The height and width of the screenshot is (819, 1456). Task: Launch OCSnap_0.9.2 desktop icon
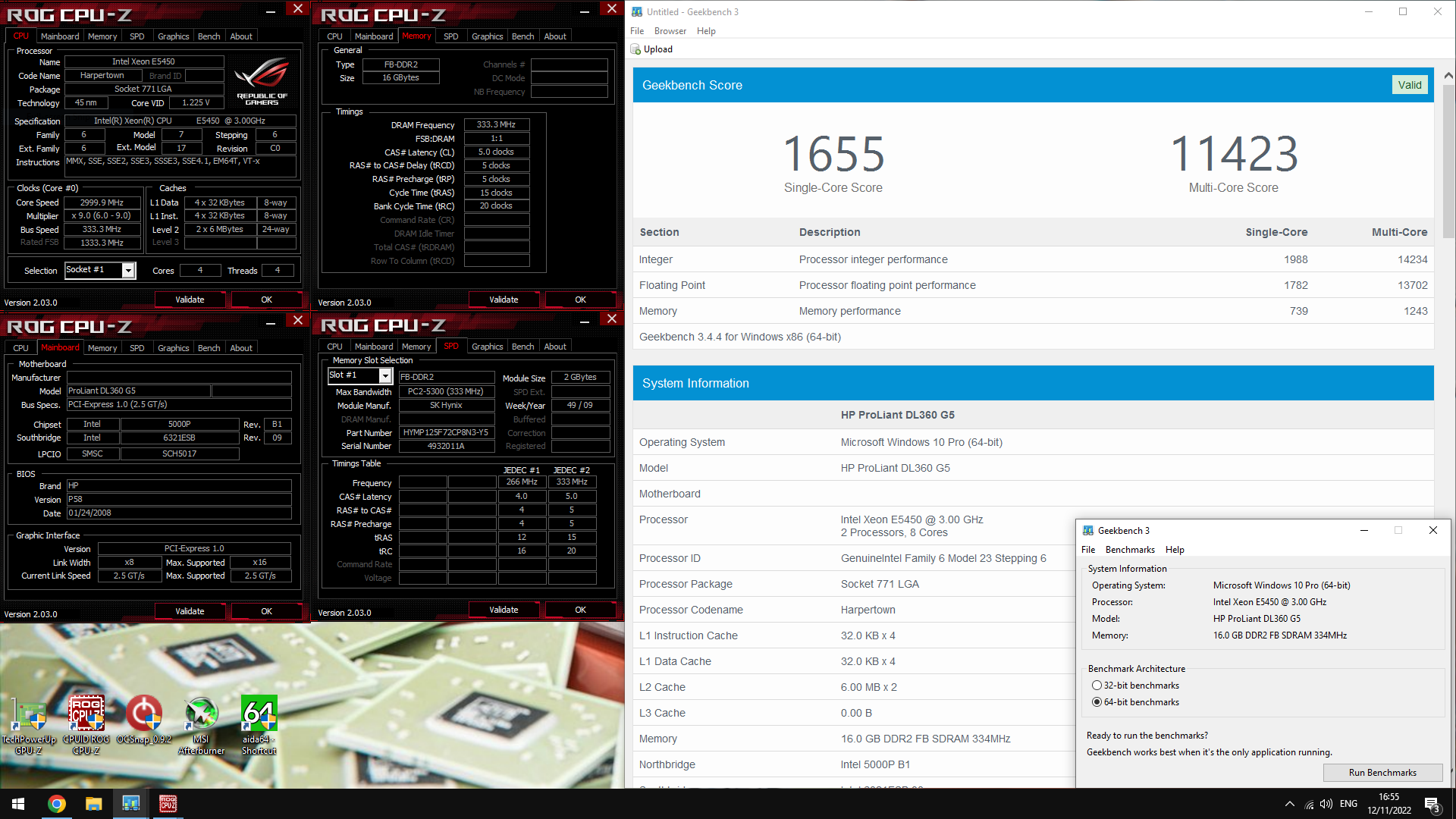144,720
